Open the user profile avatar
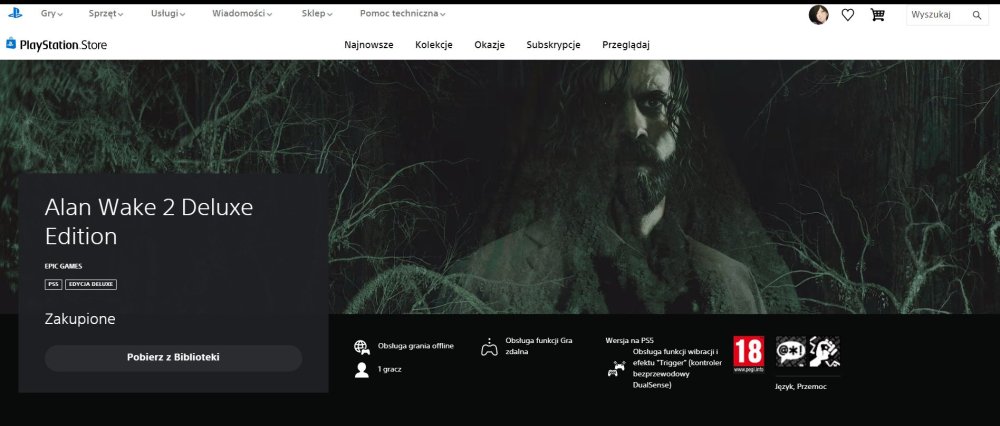The width and height of the screenshot is (1000, 426). [x=818, y=15]
